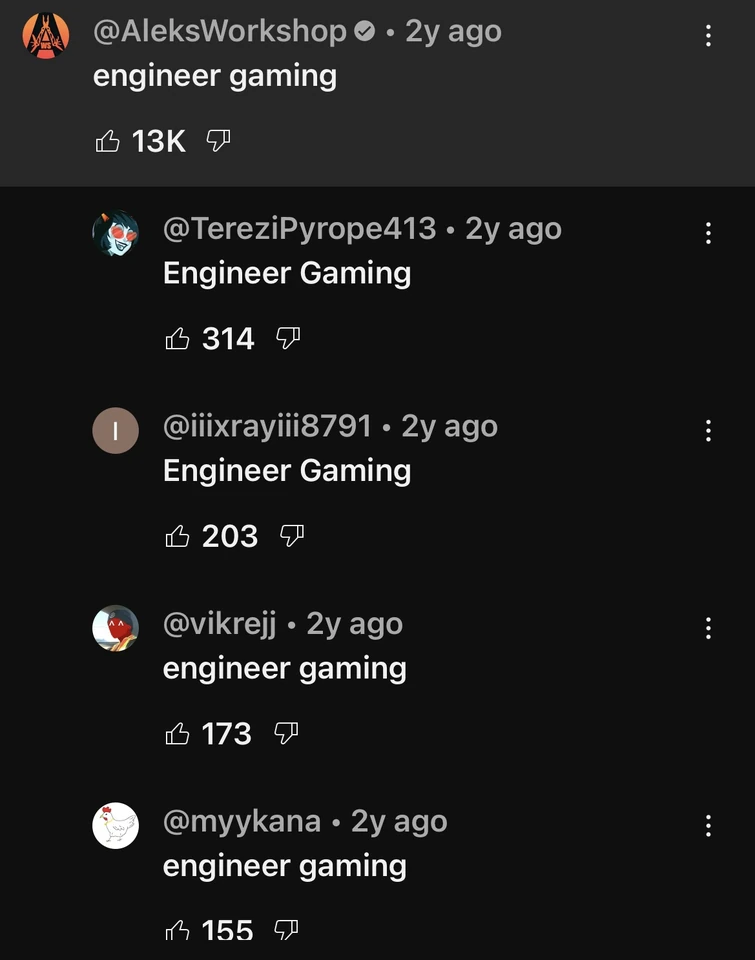The height and width of the screenshot is (960, 755).
Task: Like the top comment by @AleksWorkshop
Action: coord(109,141)
